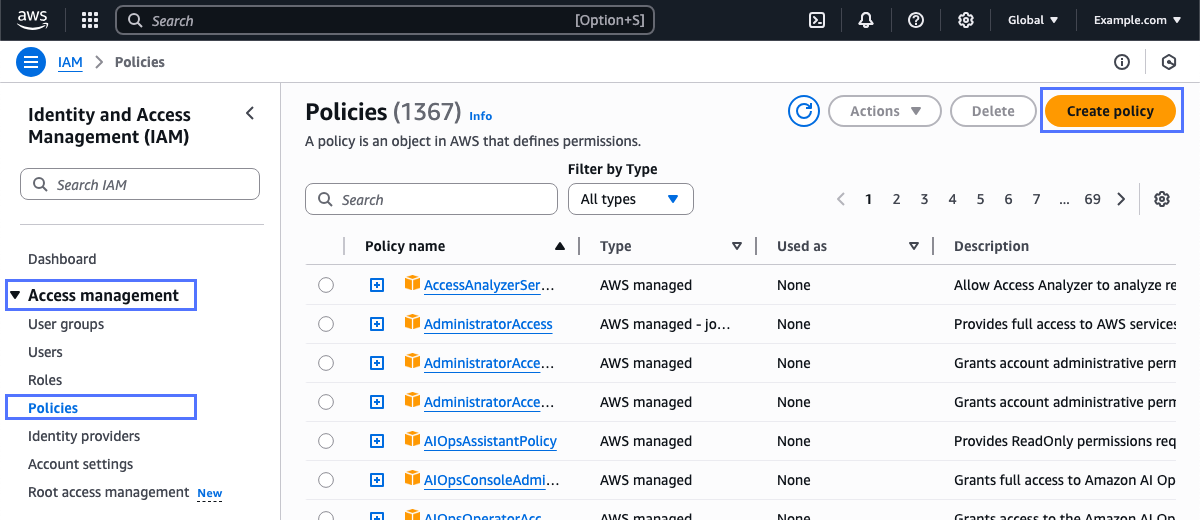Open the Example.com account menu
The width and height of the screenshot is (1200, 520).
coord(1137,20)
